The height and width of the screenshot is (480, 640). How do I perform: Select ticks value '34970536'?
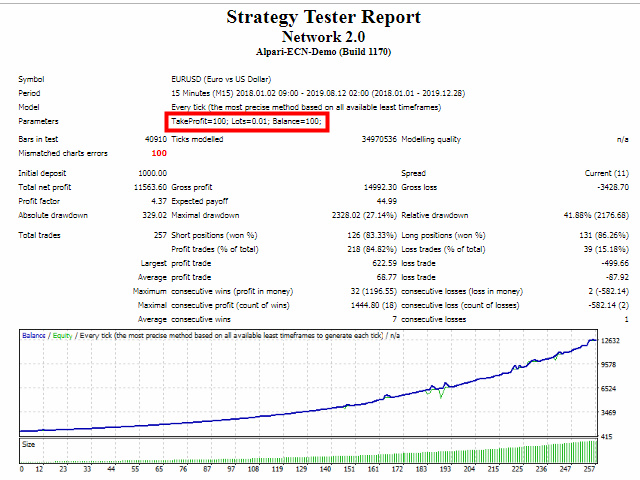[379, 139]
